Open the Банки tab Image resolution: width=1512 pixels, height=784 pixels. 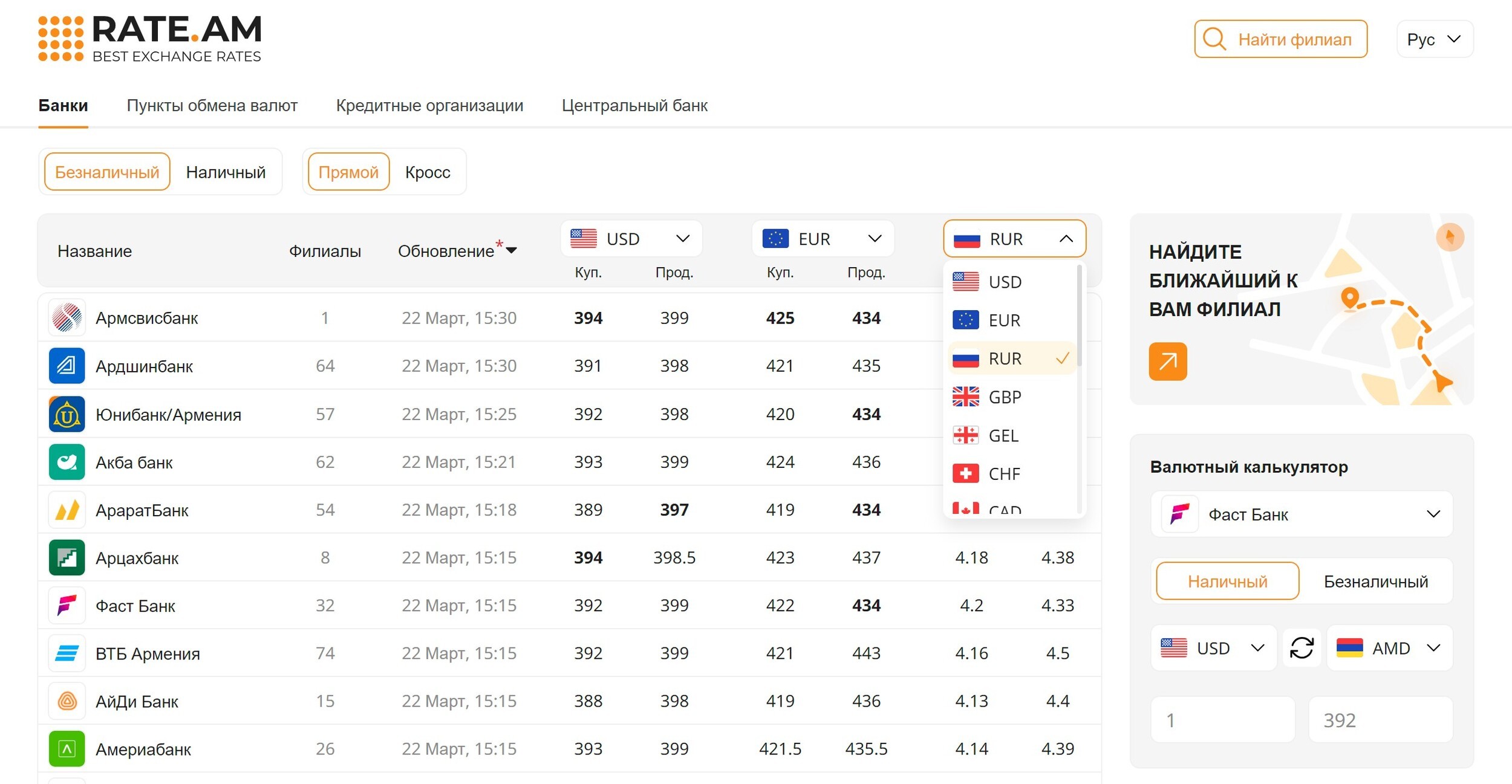[x=63, y=106]
